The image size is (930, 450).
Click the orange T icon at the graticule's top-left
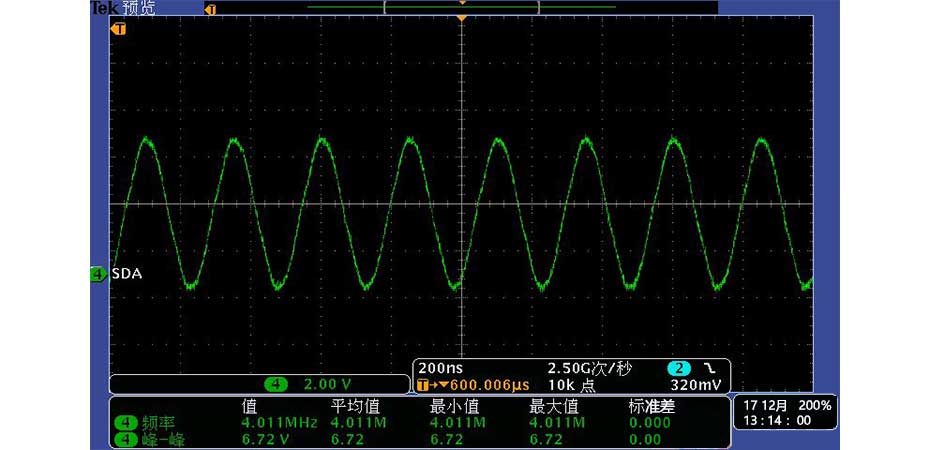[119, 29]
